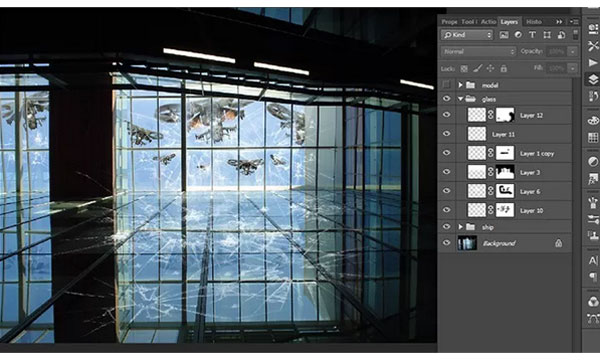
Task: Switch to the History tab
Action: point(533,22)
